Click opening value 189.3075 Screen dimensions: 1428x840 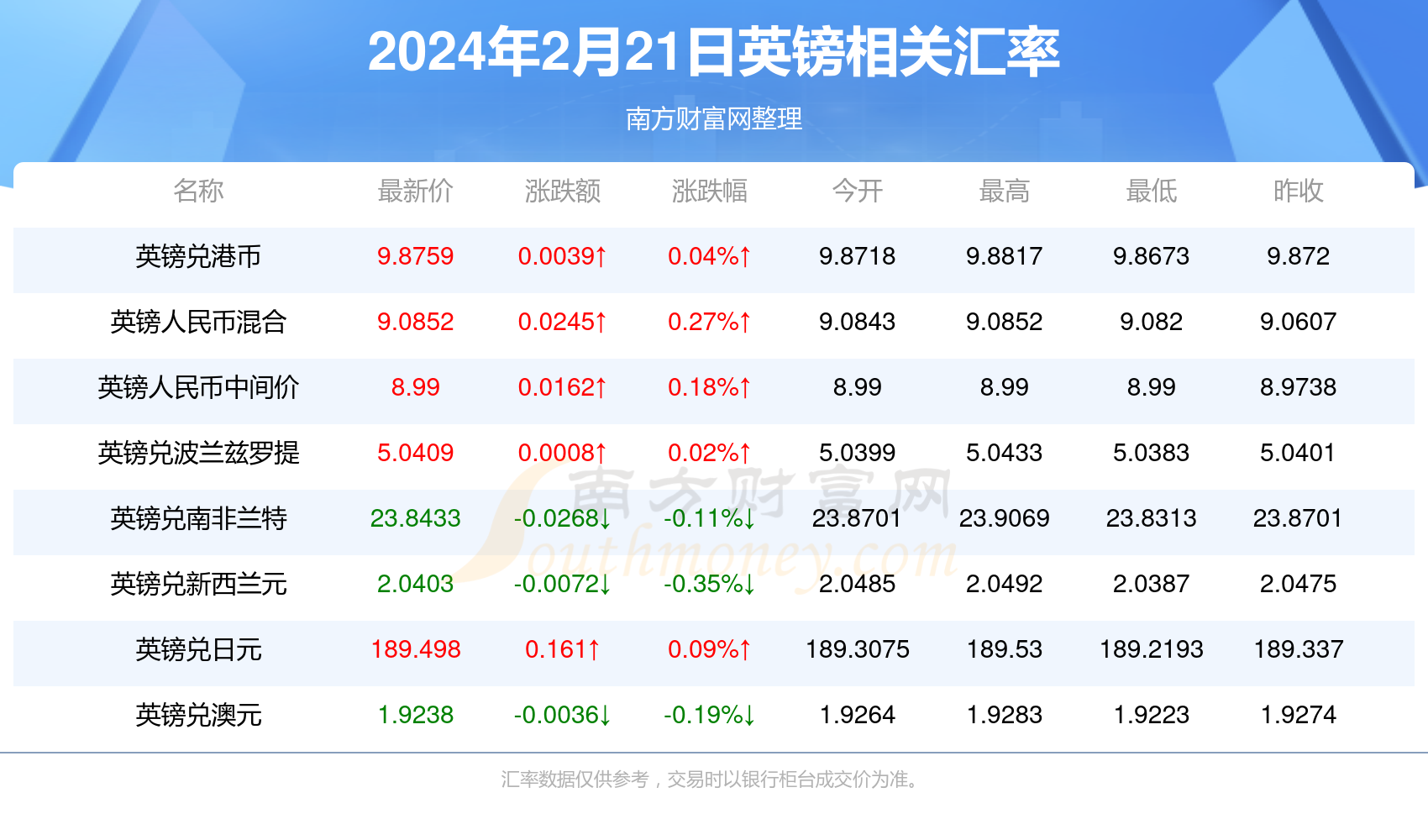[858, 649]
